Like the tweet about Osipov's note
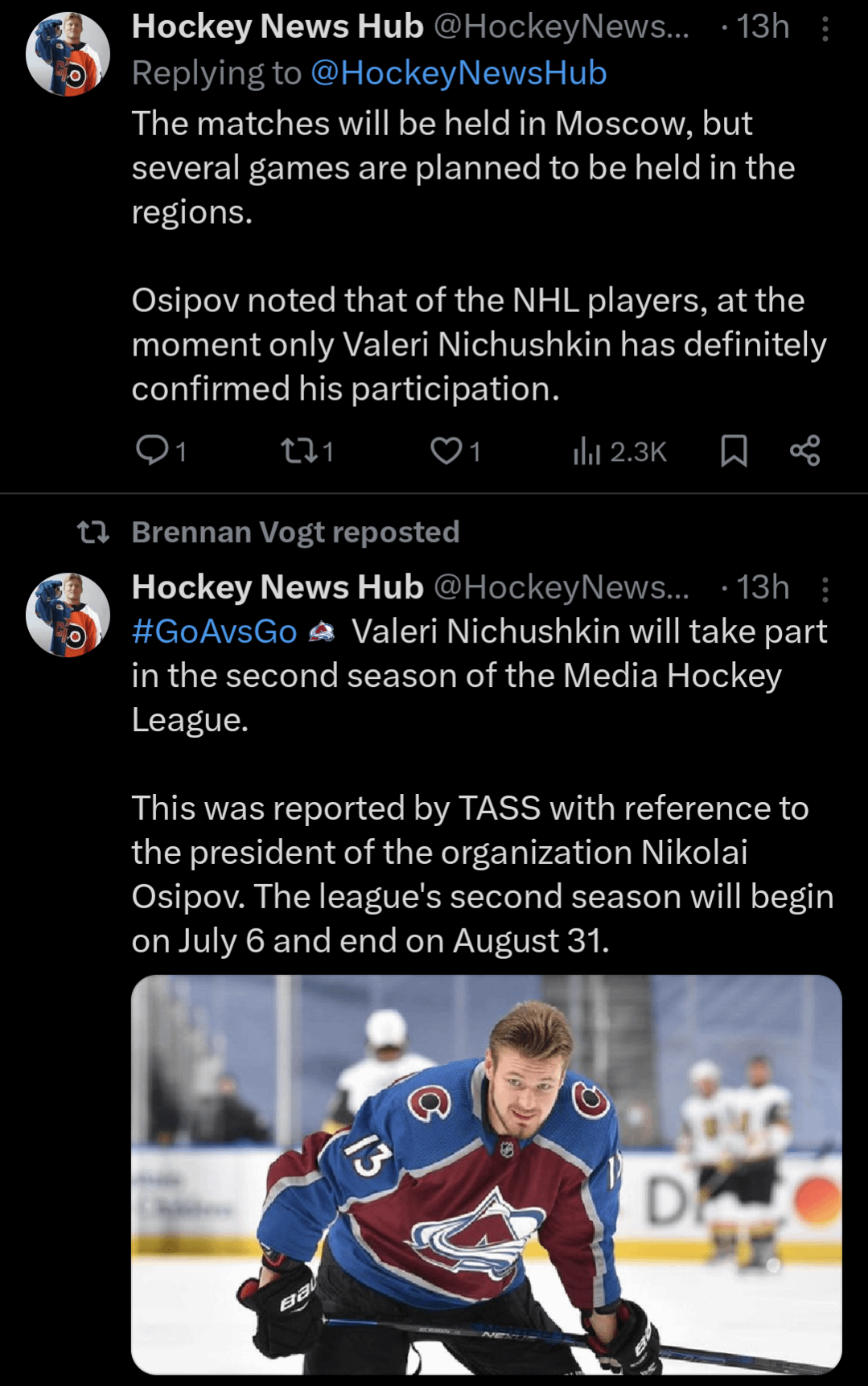This screenshot has height=1386, width=868. pos(446,450)
